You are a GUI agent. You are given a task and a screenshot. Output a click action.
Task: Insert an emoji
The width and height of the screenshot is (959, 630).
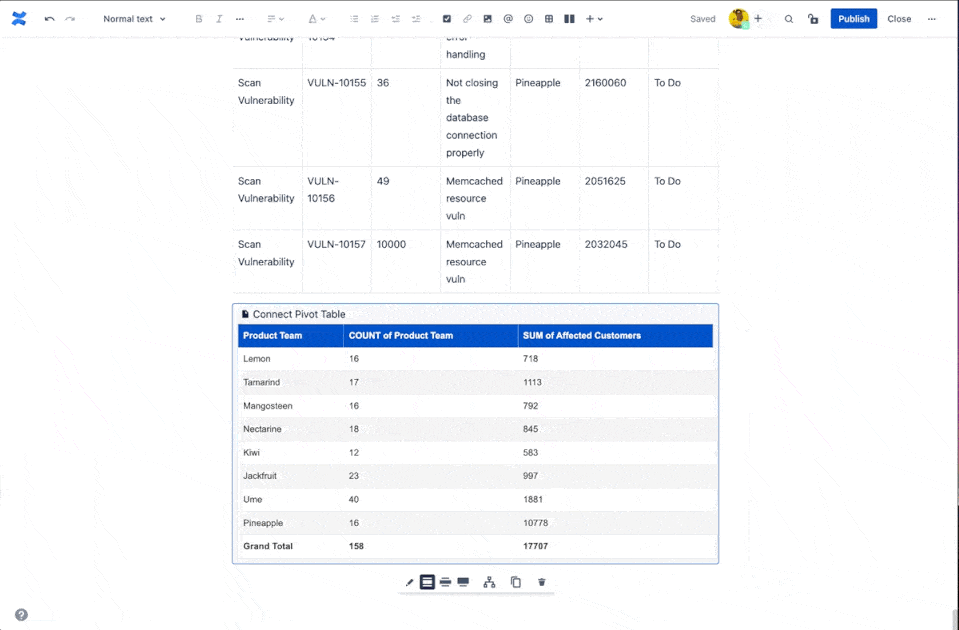coord(528,19)
